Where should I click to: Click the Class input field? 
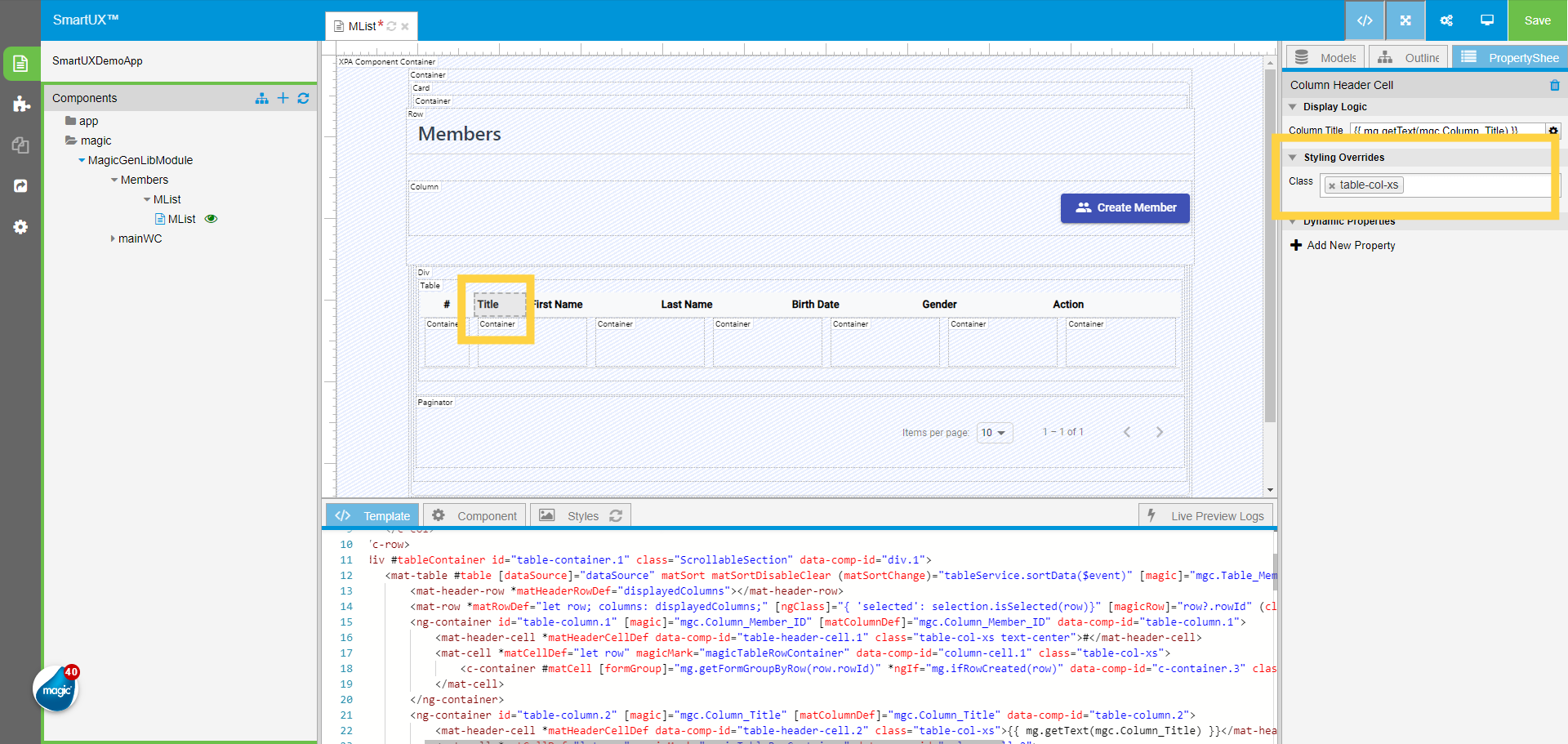click(x=1474, y=185)
